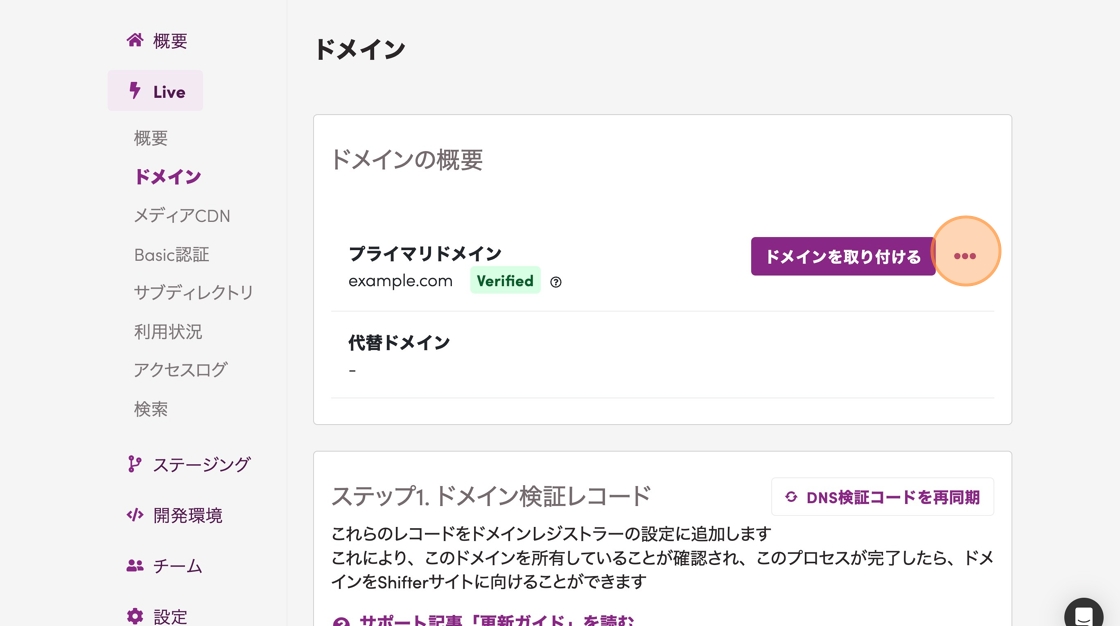Click the staging branch icon

pos(135,464)
